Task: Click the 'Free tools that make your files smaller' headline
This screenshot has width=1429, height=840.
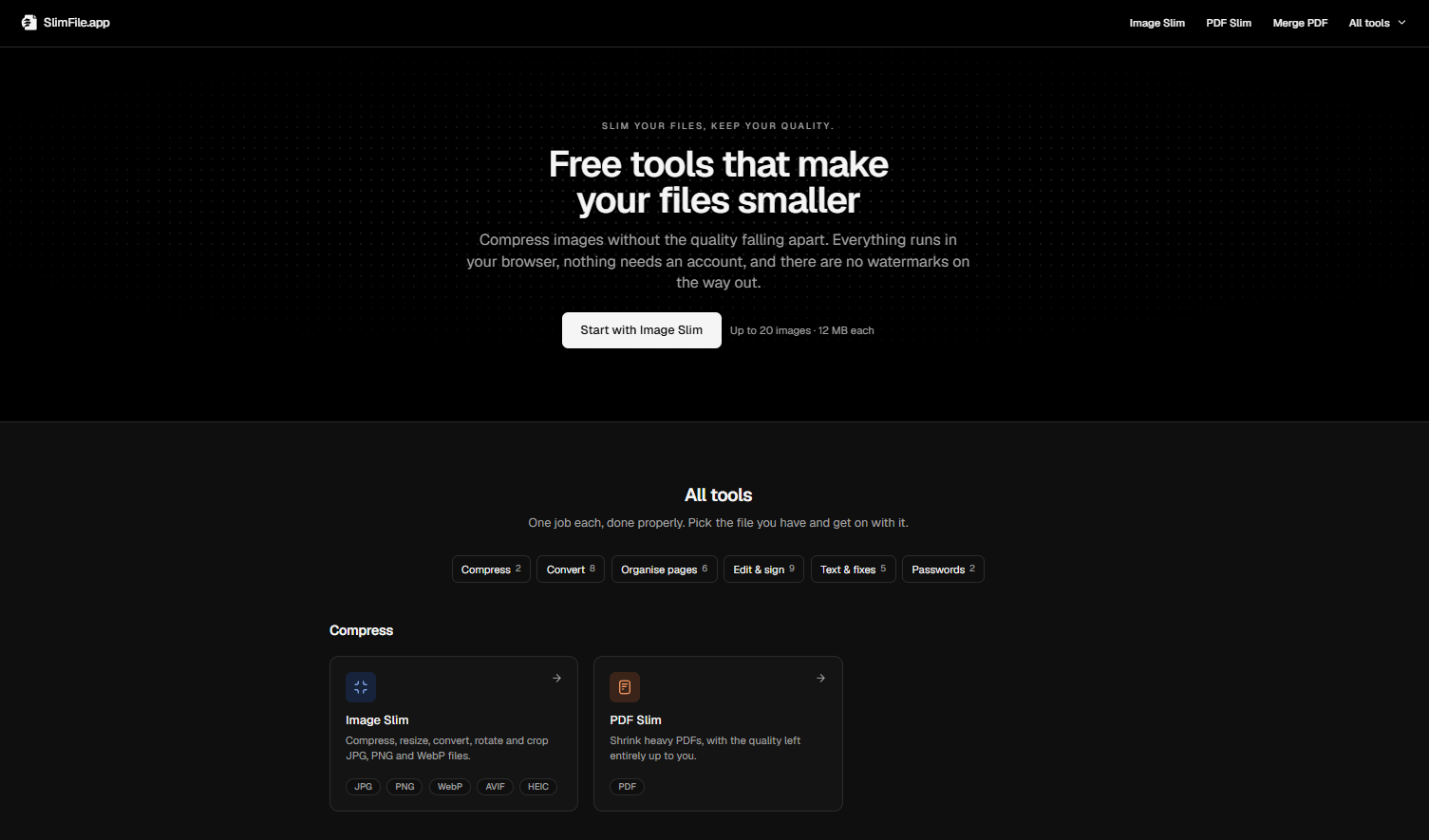Action: coord(719,182)
